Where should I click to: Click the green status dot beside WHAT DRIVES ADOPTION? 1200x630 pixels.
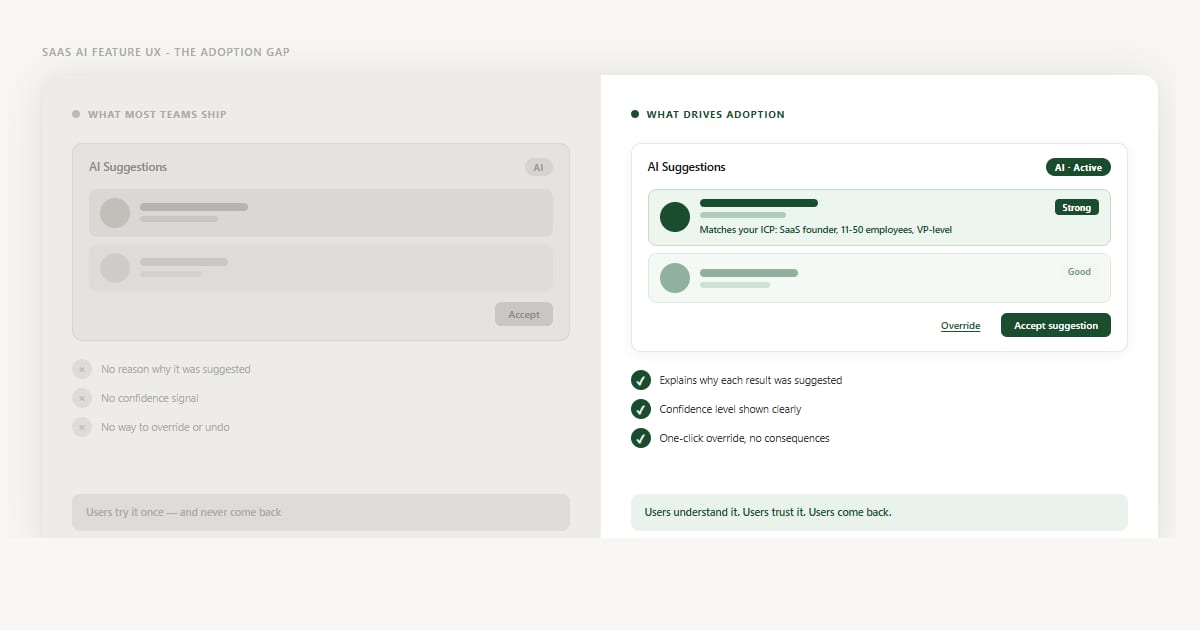(634, 114)
